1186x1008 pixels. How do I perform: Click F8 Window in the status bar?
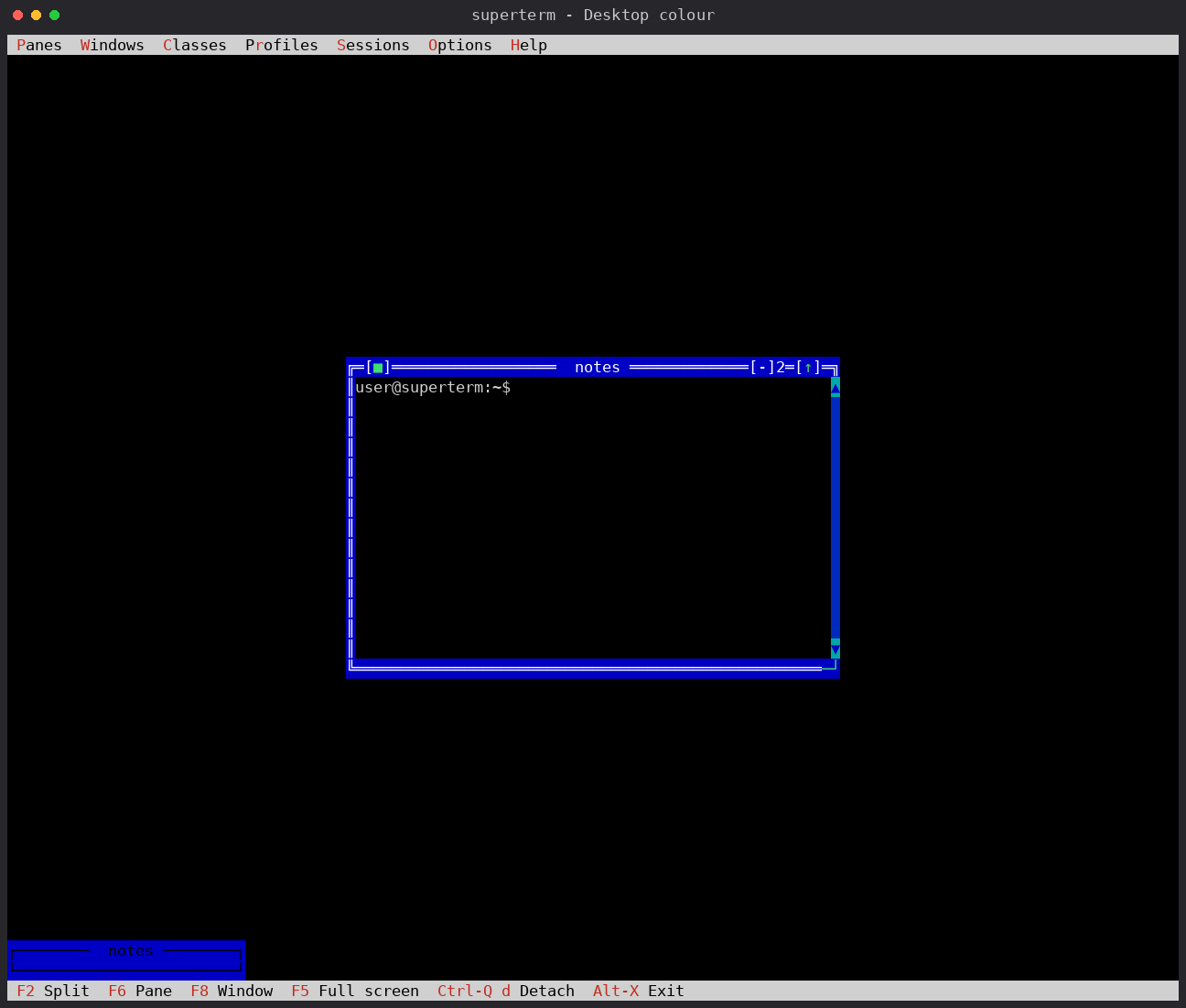click(232, 991)
